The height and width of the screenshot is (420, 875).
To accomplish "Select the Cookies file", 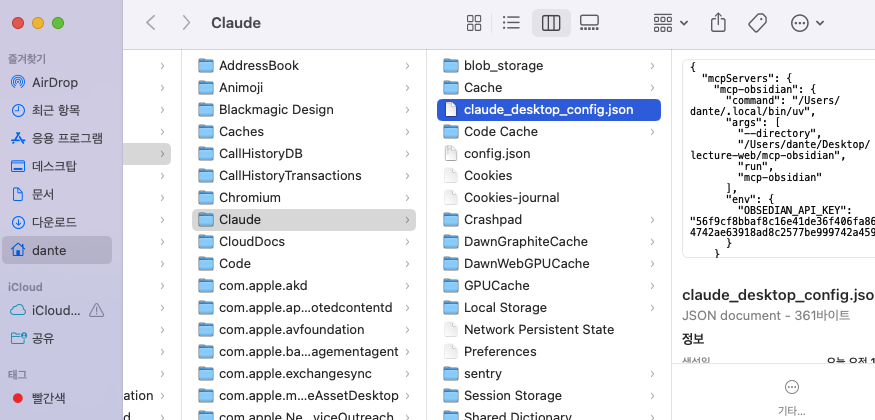I will [x=549, y=176].
